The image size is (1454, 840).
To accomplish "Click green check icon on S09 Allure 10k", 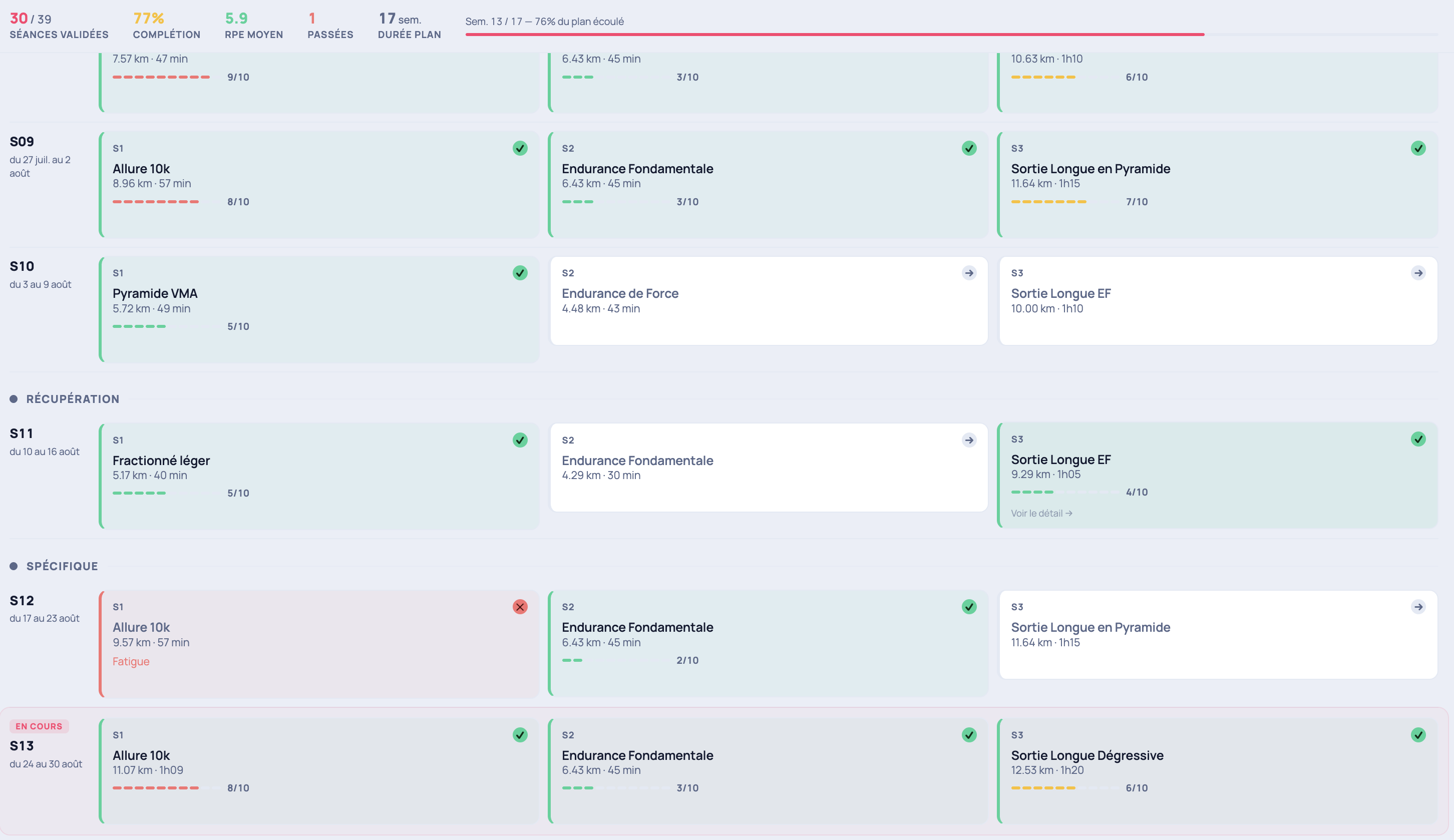I will tap(520, 148).
